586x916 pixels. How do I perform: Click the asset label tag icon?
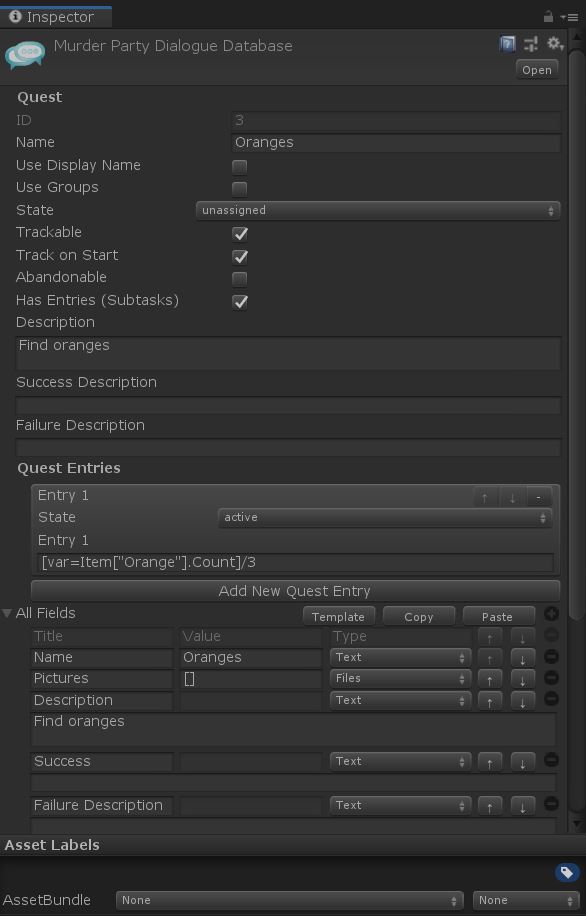pyautogui.click(x=566, y=873)
